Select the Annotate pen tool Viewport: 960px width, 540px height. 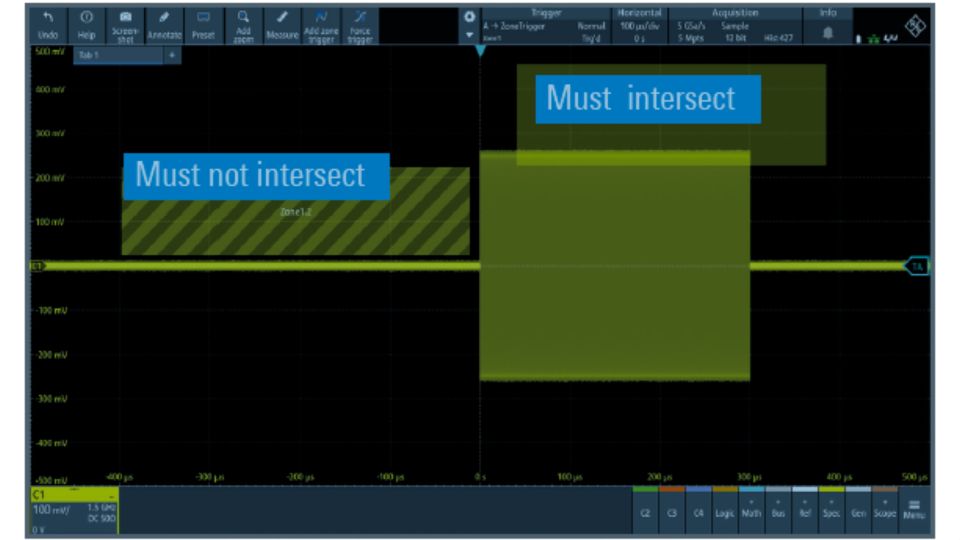click(164, 24)
